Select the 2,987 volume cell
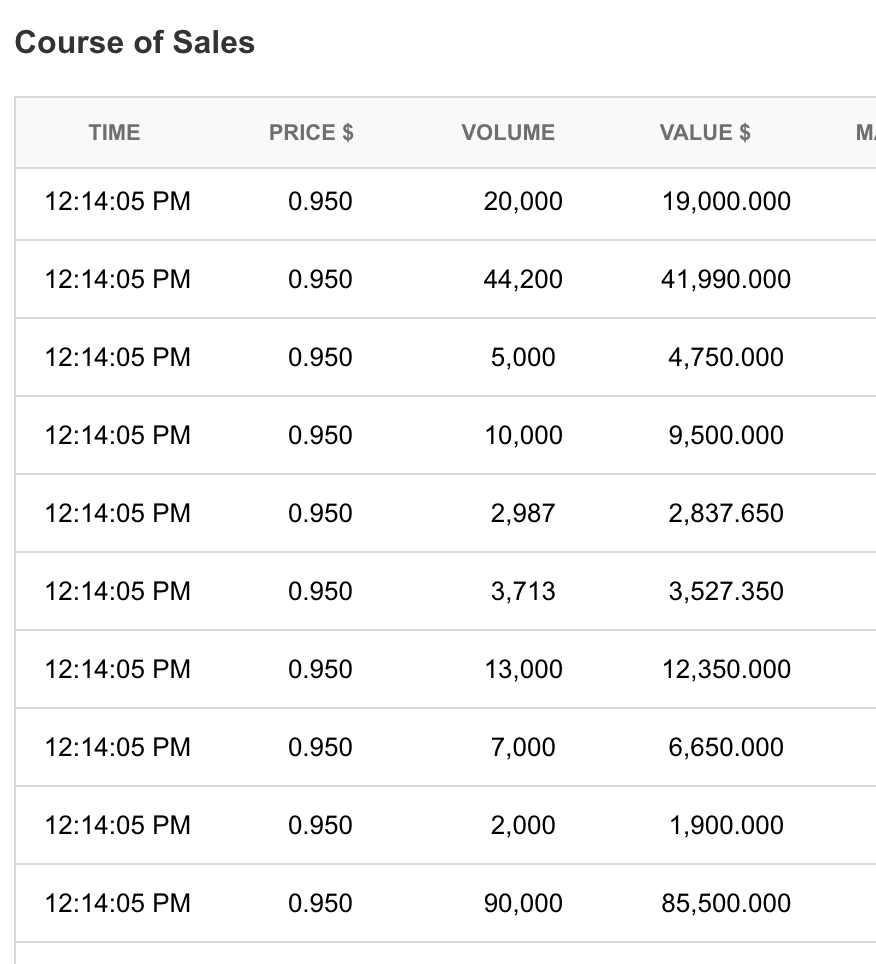The height and width of the screenshot is (964, 876). click(523, 514)
